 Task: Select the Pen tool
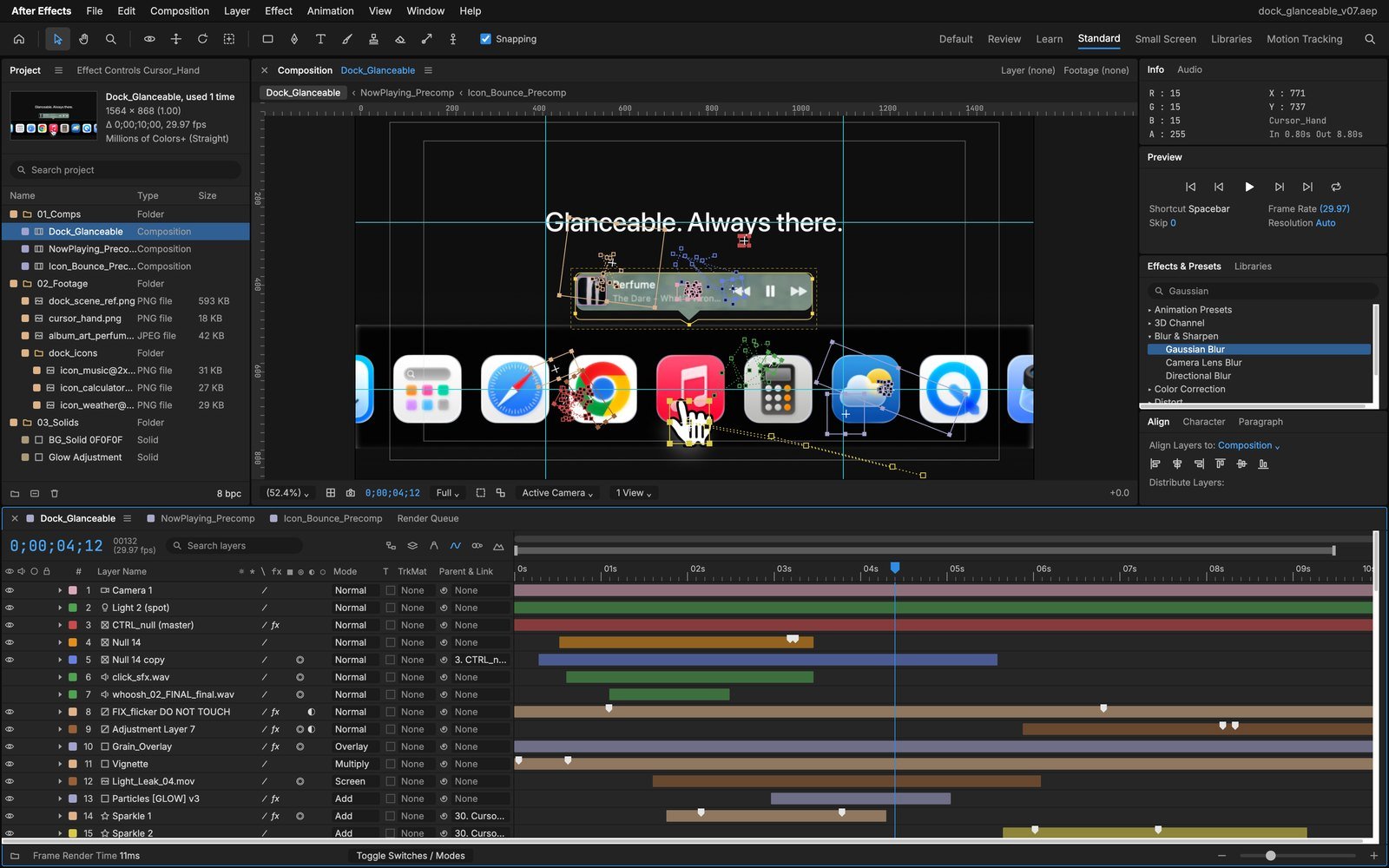294,39
